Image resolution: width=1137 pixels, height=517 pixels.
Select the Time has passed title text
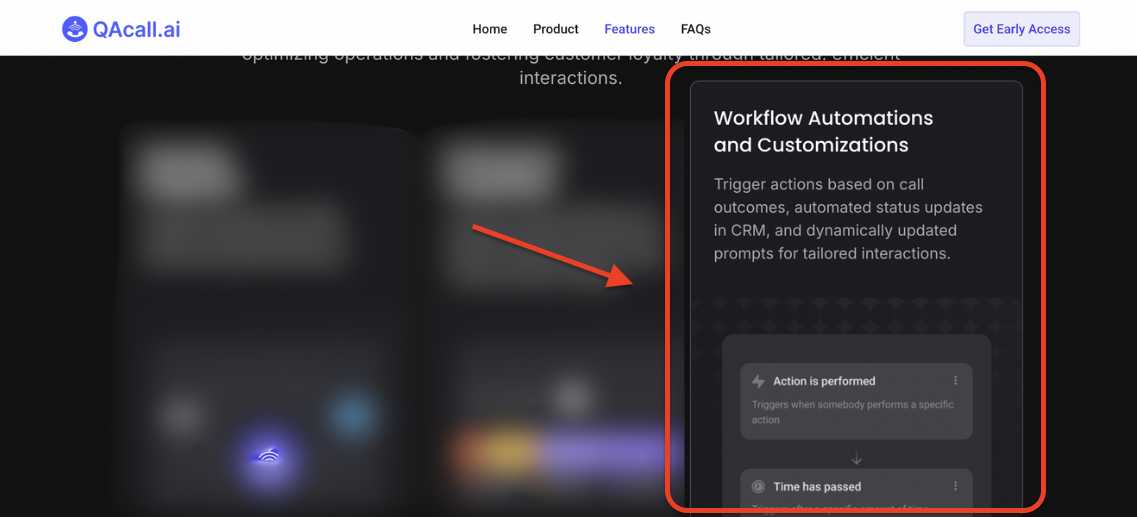(816, 487)
